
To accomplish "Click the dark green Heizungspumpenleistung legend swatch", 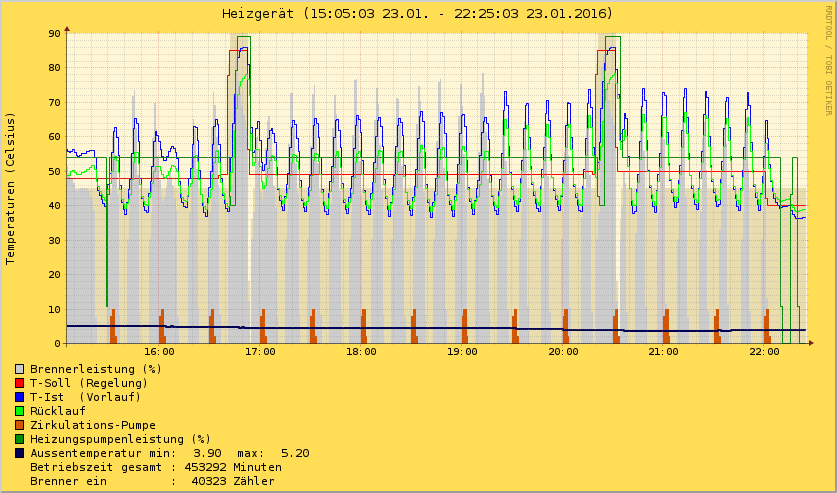I will tap(20, 439).
